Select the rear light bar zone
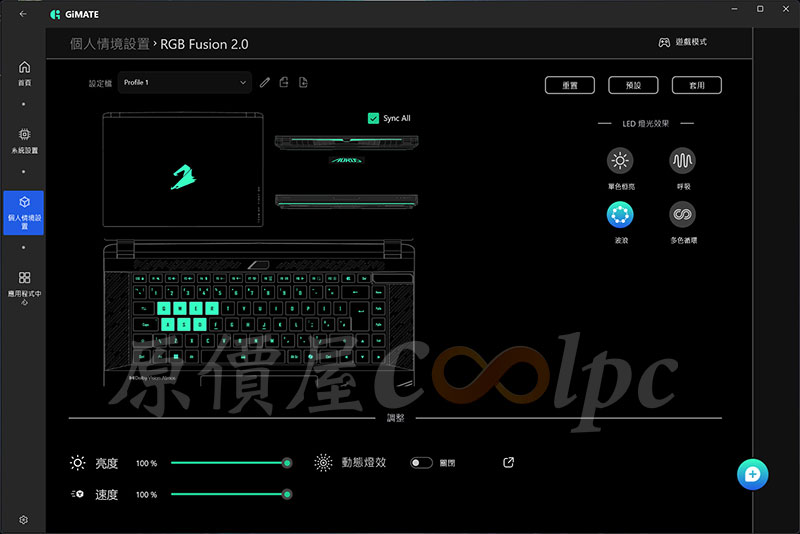The image size is (800, 534). click(x=346, y=141)
